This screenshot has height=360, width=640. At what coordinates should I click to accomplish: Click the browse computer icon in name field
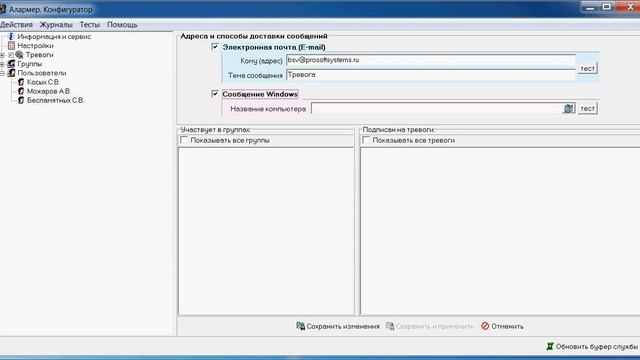click(x=569, y=109)
